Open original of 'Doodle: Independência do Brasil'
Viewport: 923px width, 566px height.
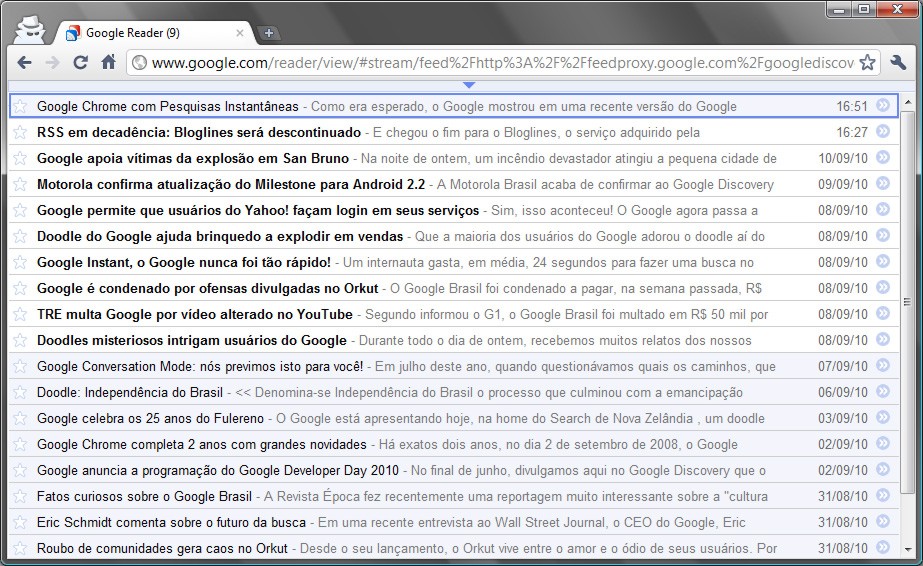coord(882,391)
